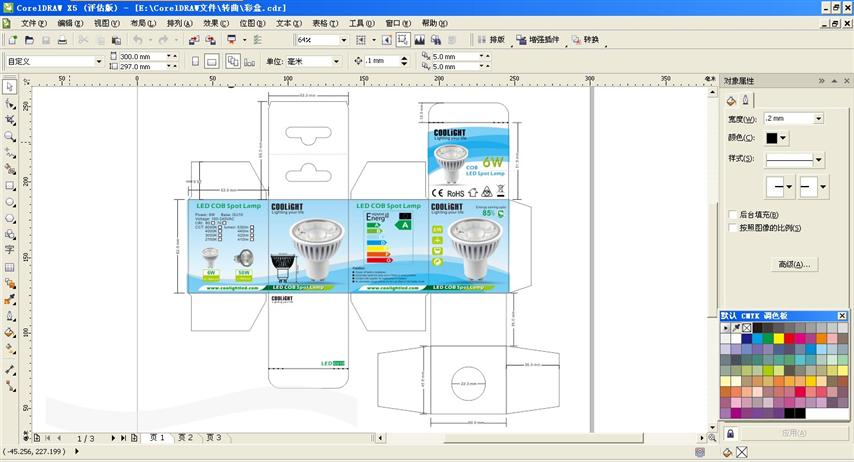854x462 pixels.
Task: Open the zoom level 64% dropdown
Action: [344, 40]
